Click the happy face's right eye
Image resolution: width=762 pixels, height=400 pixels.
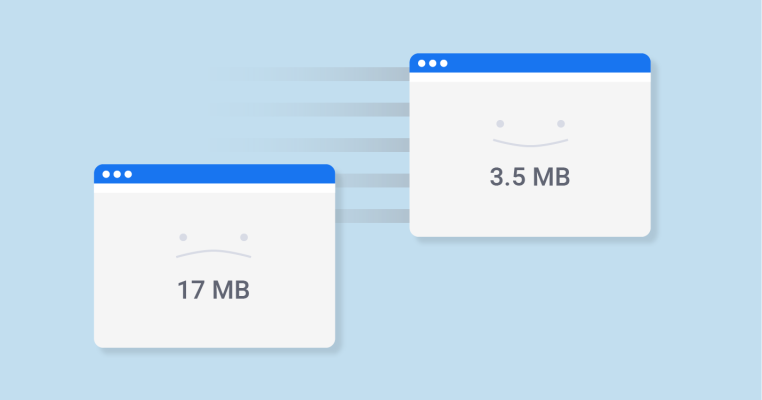[x=561, y=124]
